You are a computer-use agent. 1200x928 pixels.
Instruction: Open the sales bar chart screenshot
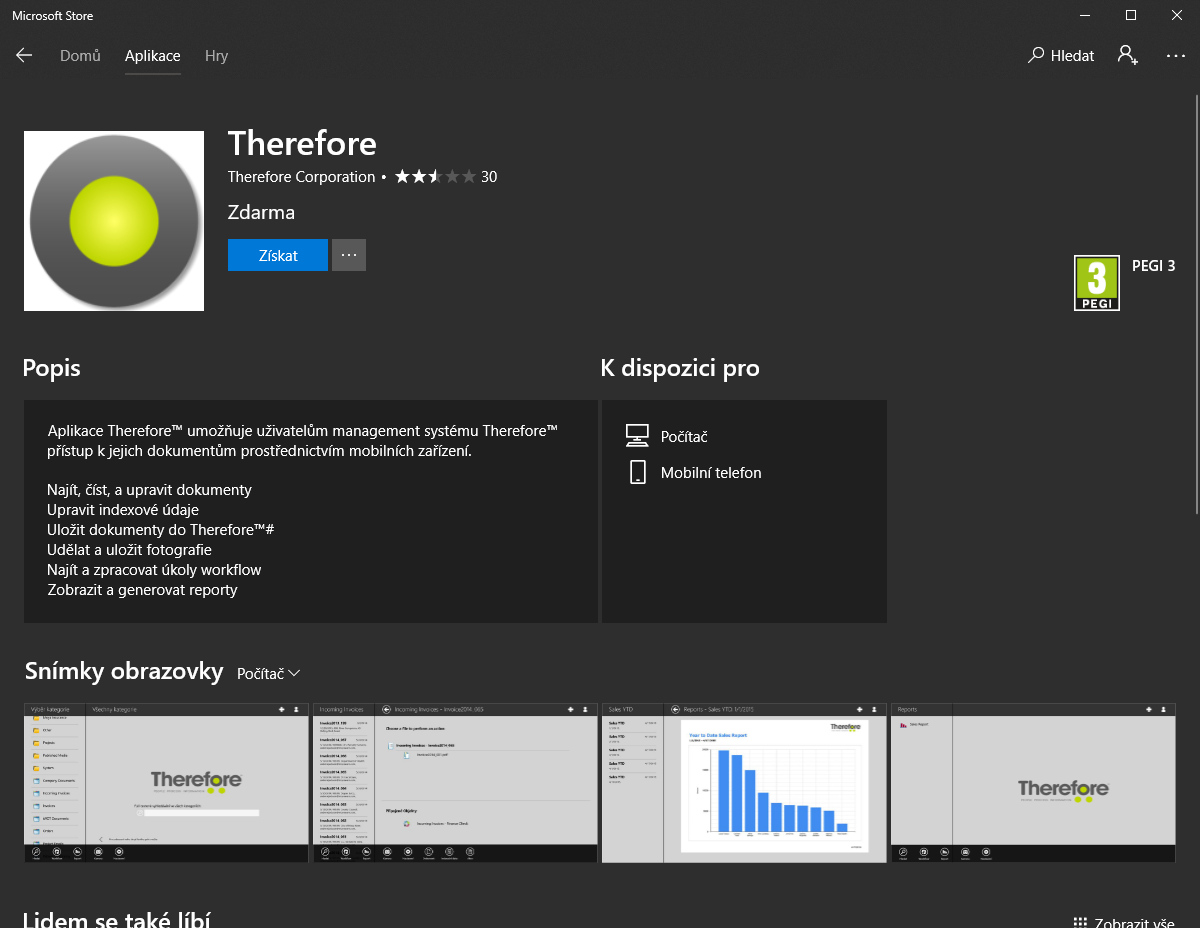(744, 783)
